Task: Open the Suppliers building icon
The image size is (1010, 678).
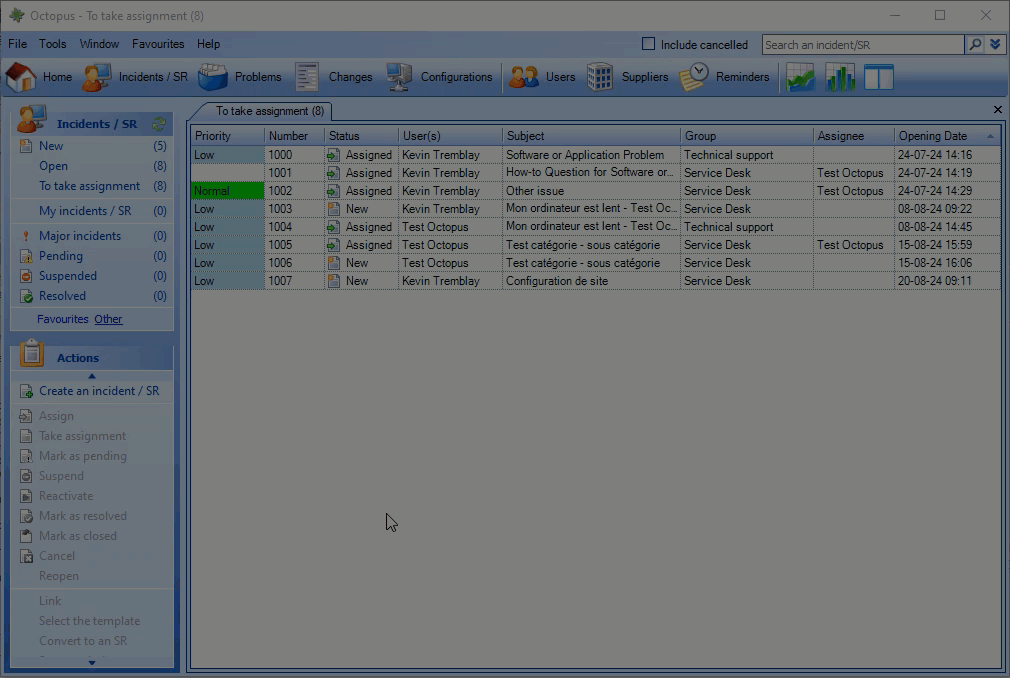Action: pyautogui.click(x=600, y=77)
